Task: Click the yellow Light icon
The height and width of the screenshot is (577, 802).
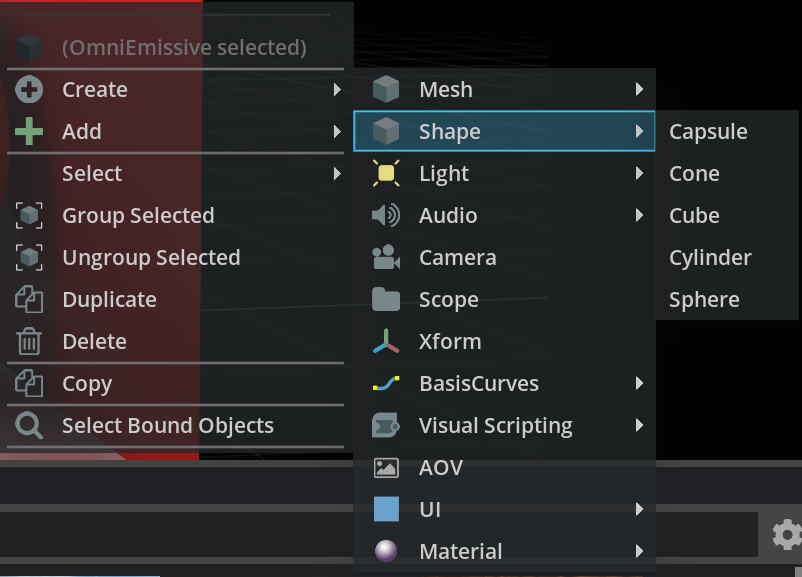Action: tap(386, 174)
